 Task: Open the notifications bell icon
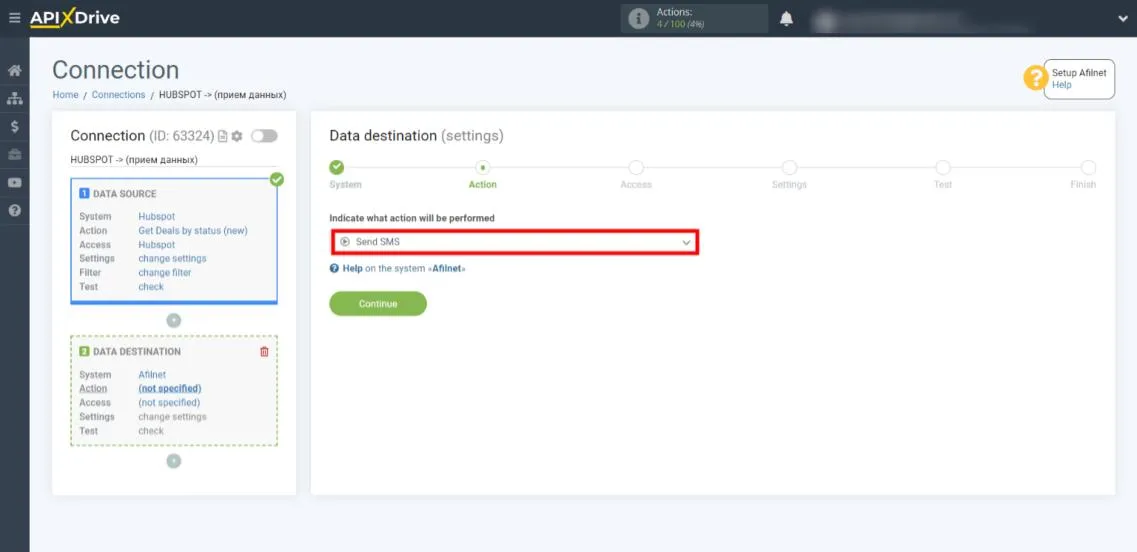coord(787,19)
